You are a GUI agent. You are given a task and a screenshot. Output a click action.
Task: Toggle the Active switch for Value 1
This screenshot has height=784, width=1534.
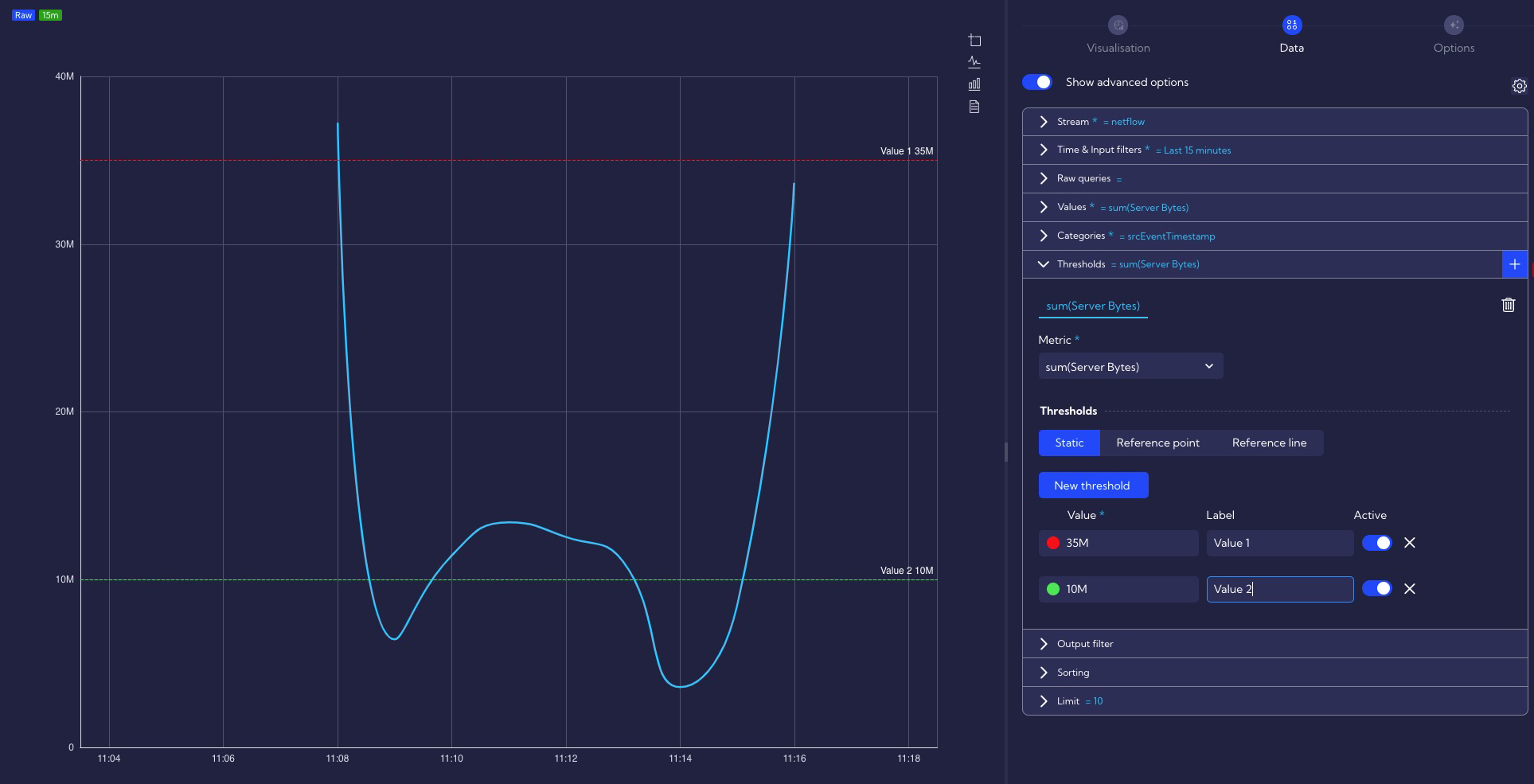click(1376, 543)
